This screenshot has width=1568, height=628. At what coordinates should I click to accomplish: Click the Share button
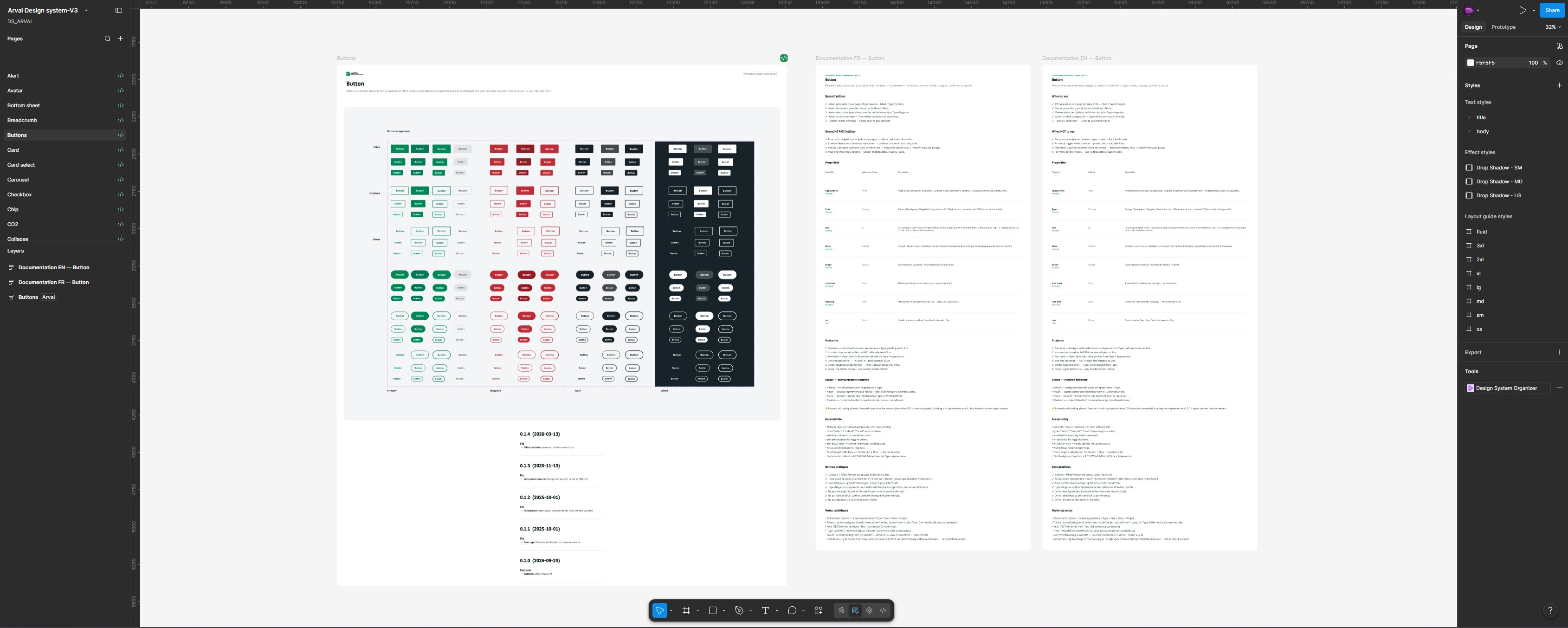[x=1552, y=10]
